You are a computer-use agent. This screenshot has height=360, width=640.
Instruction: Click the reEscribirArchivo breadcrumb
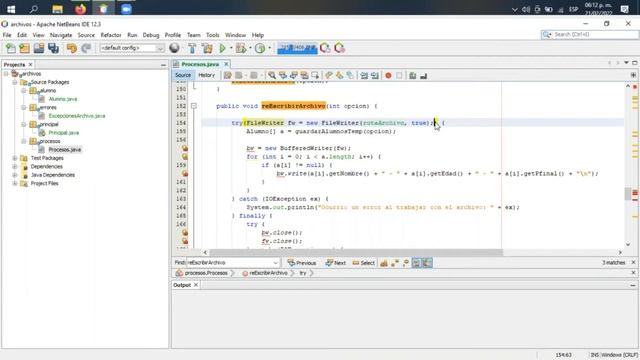coord(265,273)
